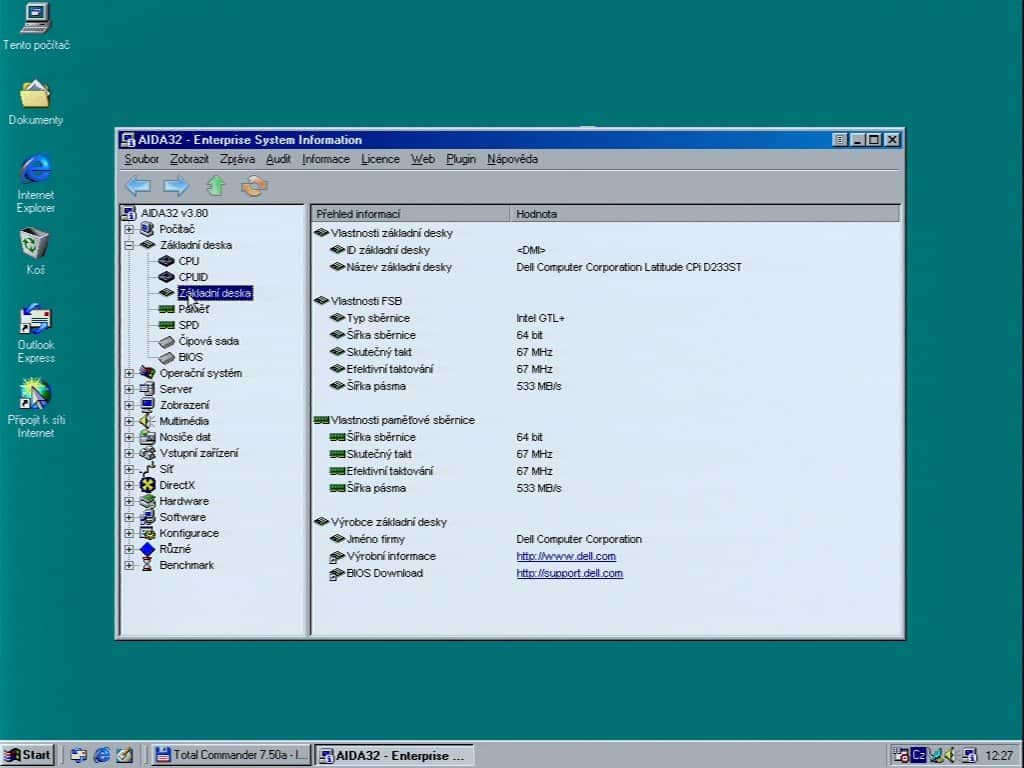Select the CPU tree node
The height and width of the screenshot is (768, 1024).
(x=189, y=261)
